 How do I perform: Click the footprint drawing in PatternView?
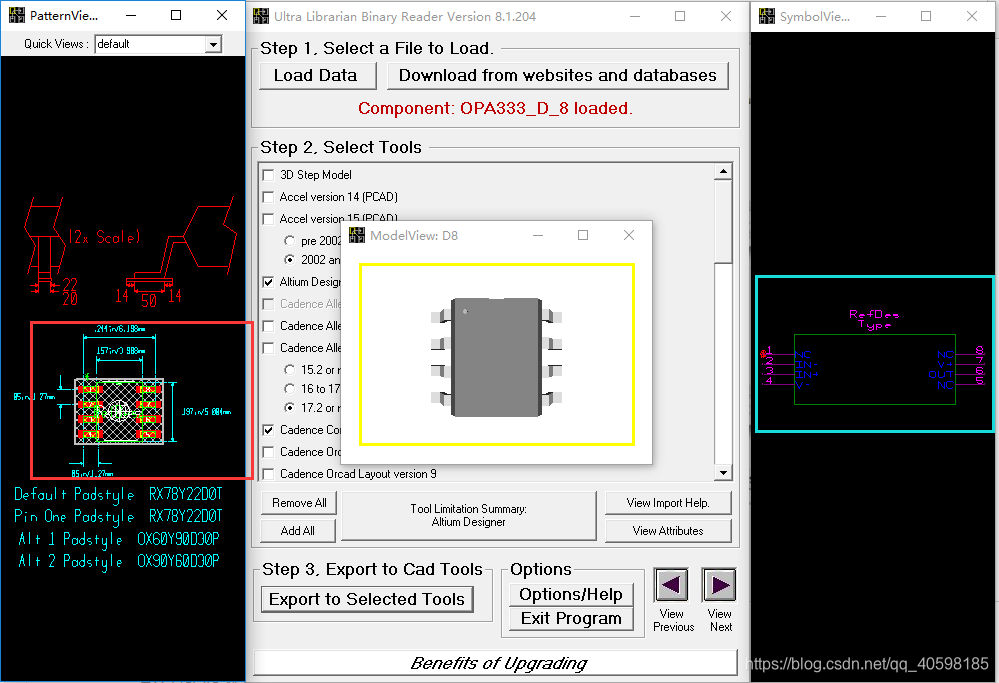coord(119,411)
